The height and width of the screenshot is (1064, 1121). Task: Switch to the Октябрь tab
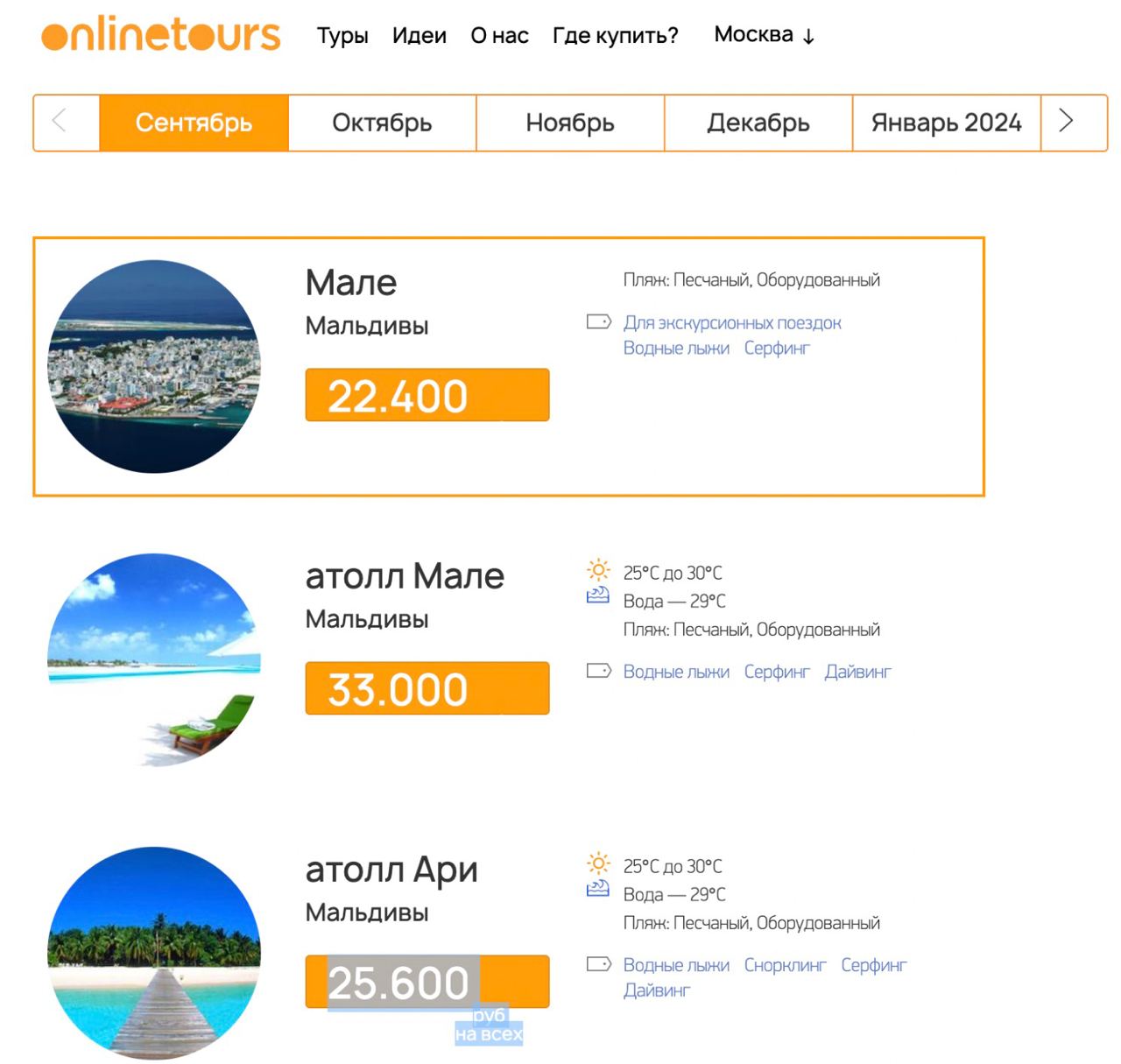[x=382, y=123]
